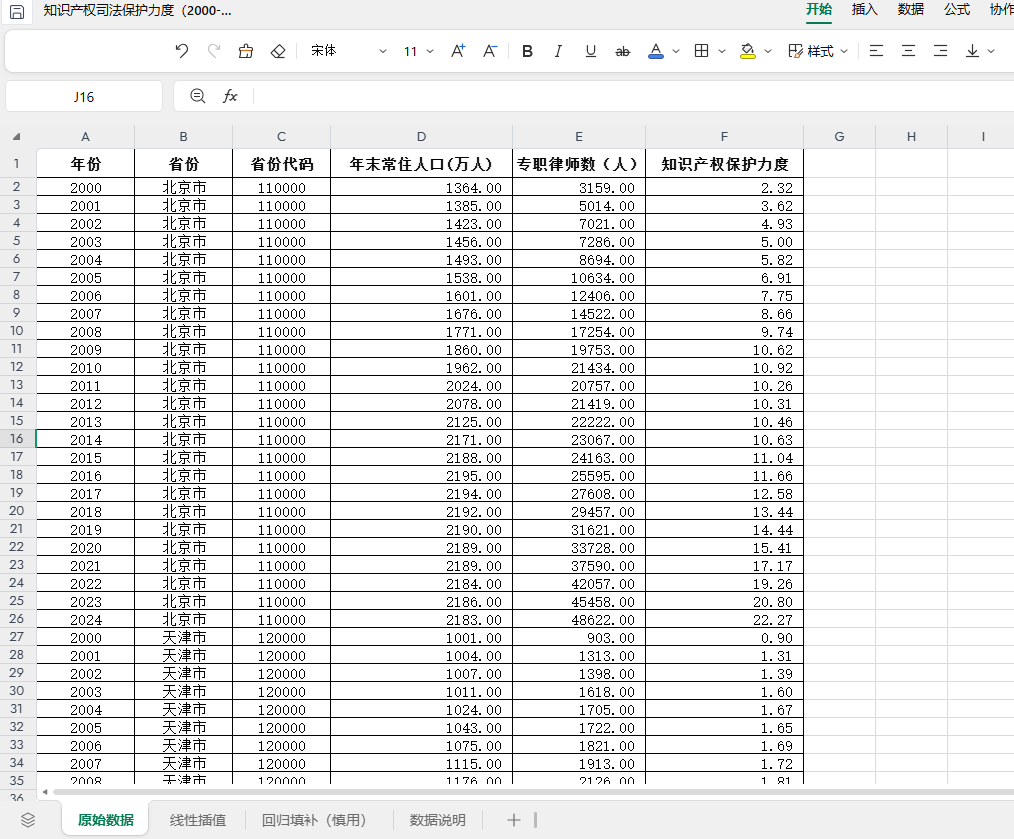Switch to the 回归填补（慎用）sheet tab

[315, 820]
